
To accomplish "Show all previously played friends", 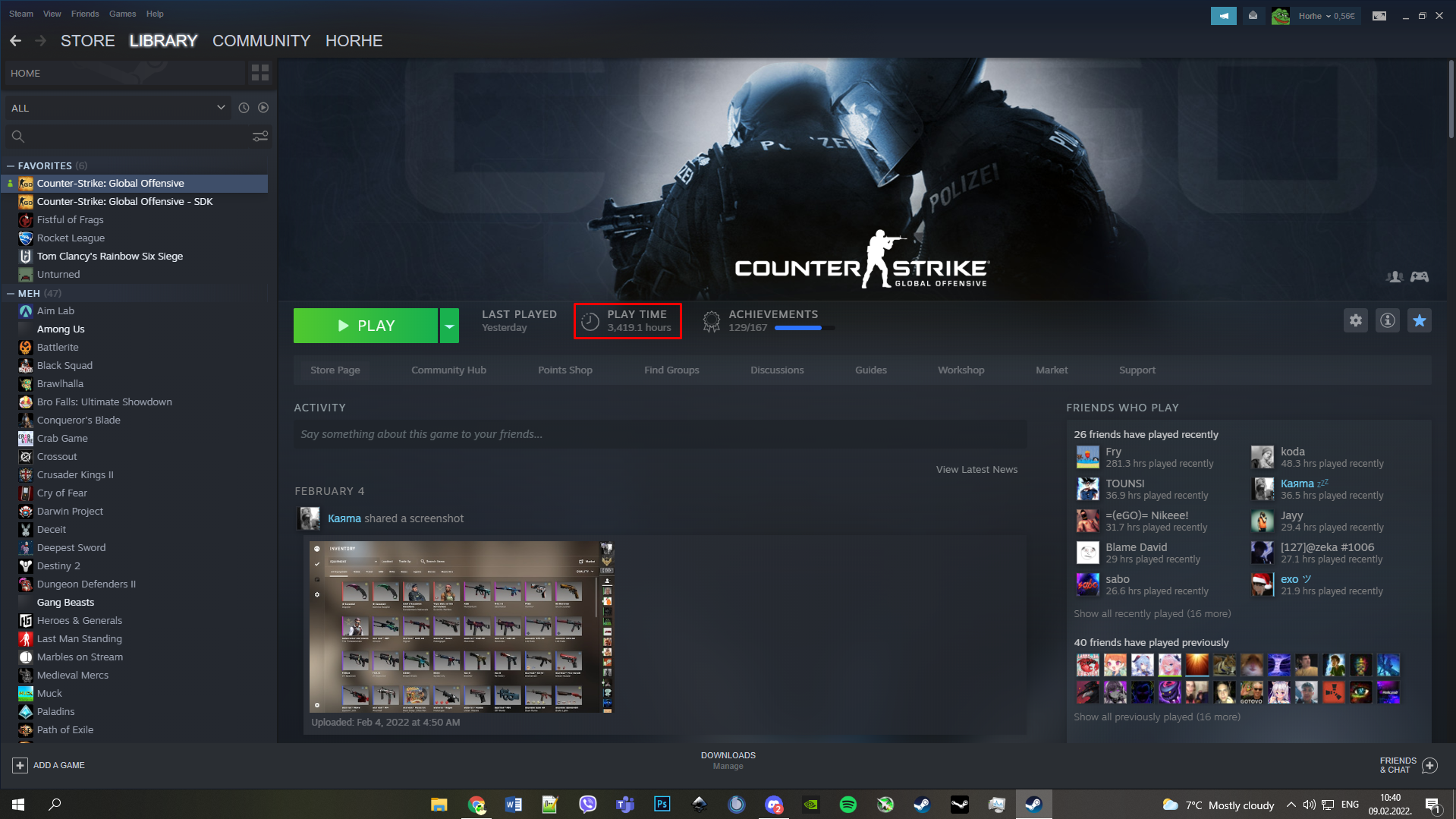I will (x=1157, y=717).
